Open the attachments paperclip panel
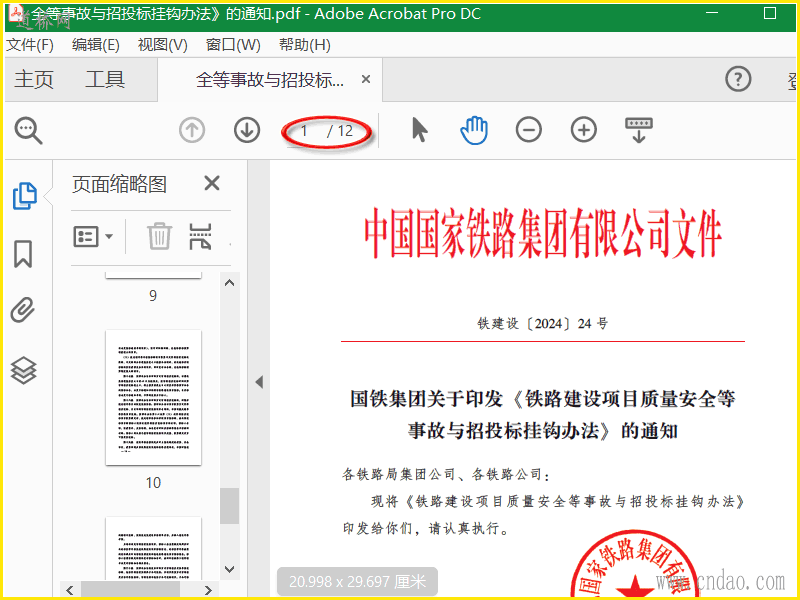 [x=23, y=310]
